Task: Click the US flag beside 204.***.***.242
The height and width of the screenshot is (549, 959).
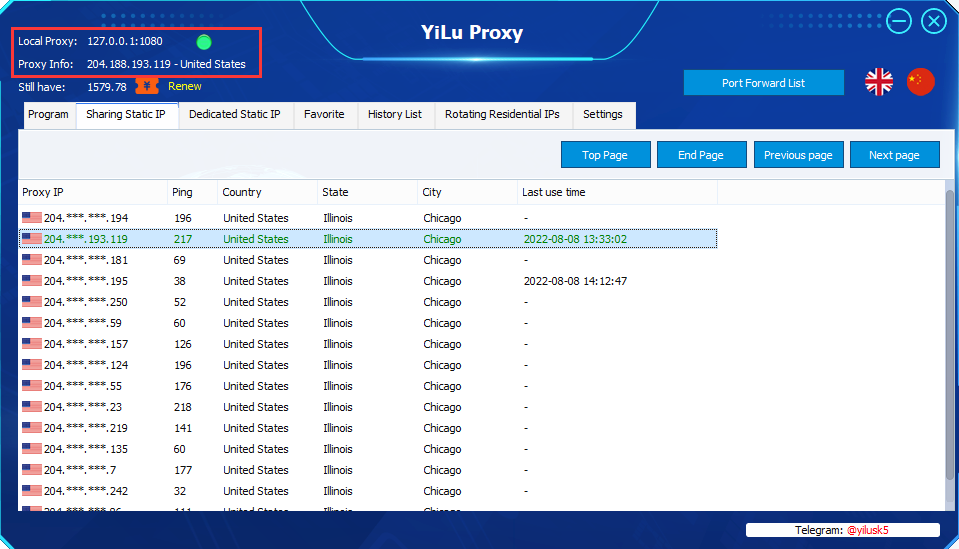Action: click(x=32, y=491)
